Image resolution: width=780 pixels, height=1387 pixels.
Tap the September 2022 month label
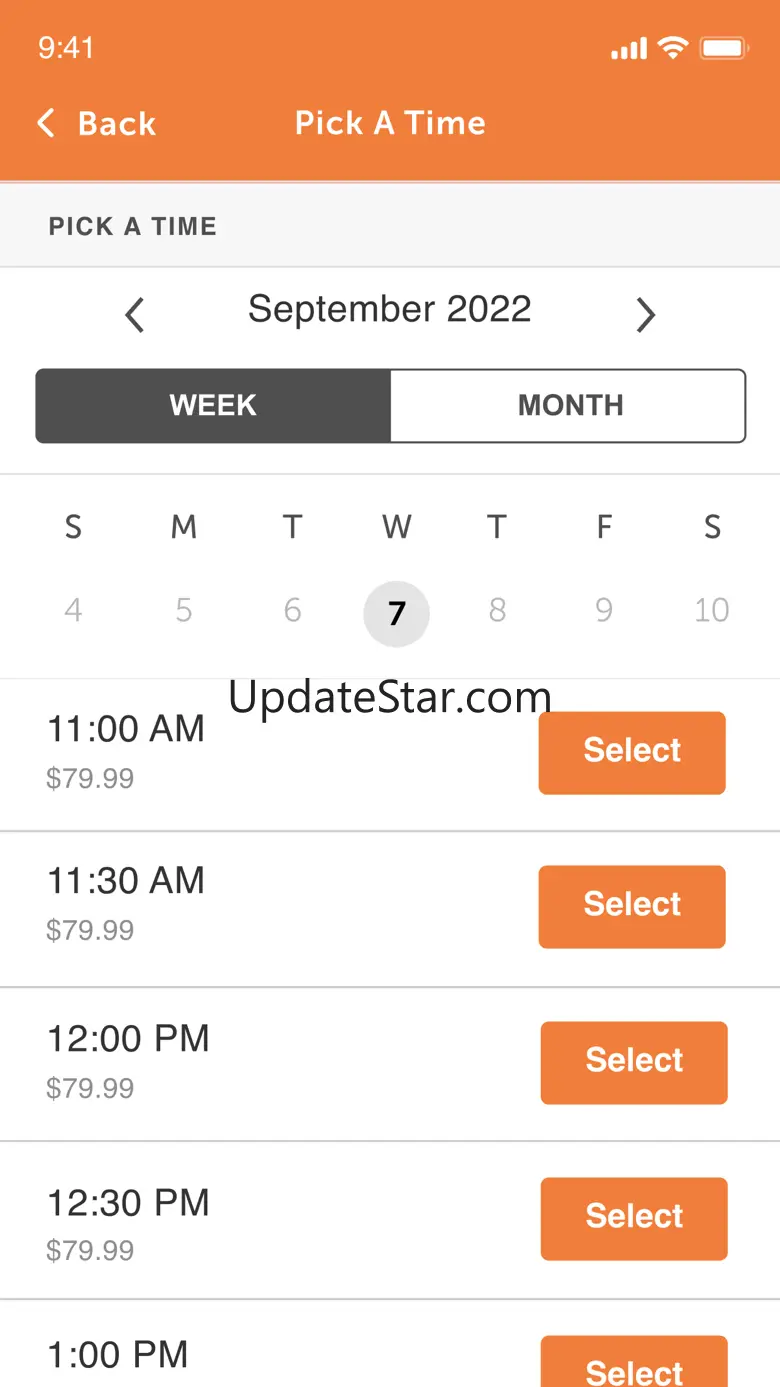(x=389, y=309)
